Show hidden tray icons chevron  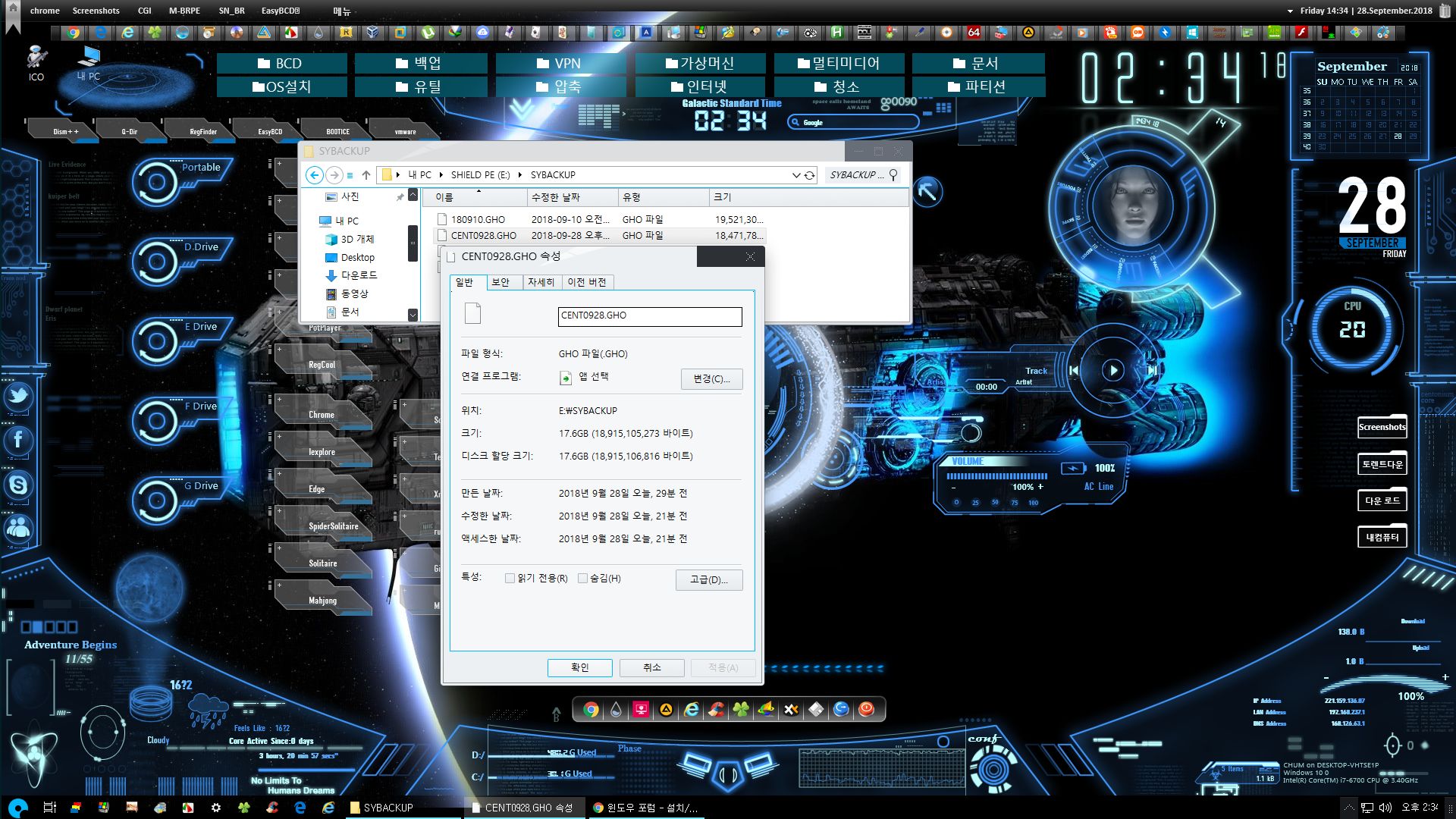1348,808
